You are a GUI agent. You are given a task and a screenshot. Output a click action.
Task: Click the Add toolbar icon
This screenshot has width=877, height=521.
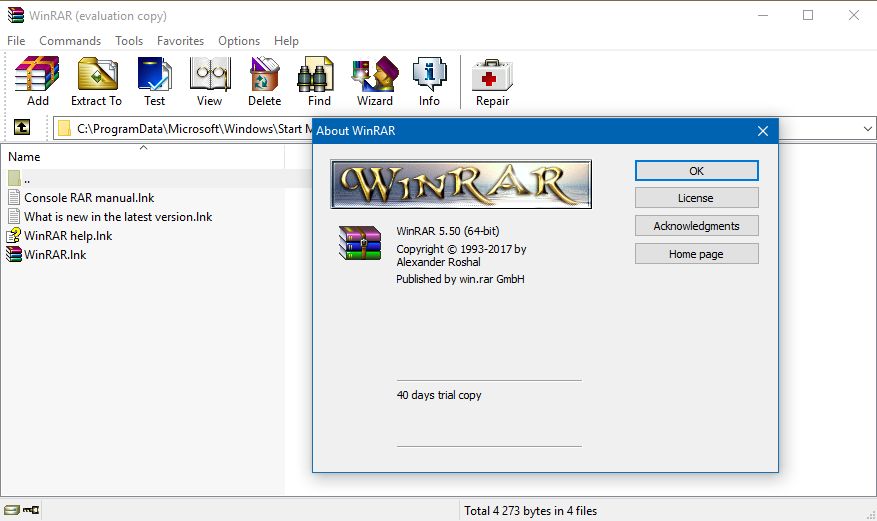tap(37, 74)
